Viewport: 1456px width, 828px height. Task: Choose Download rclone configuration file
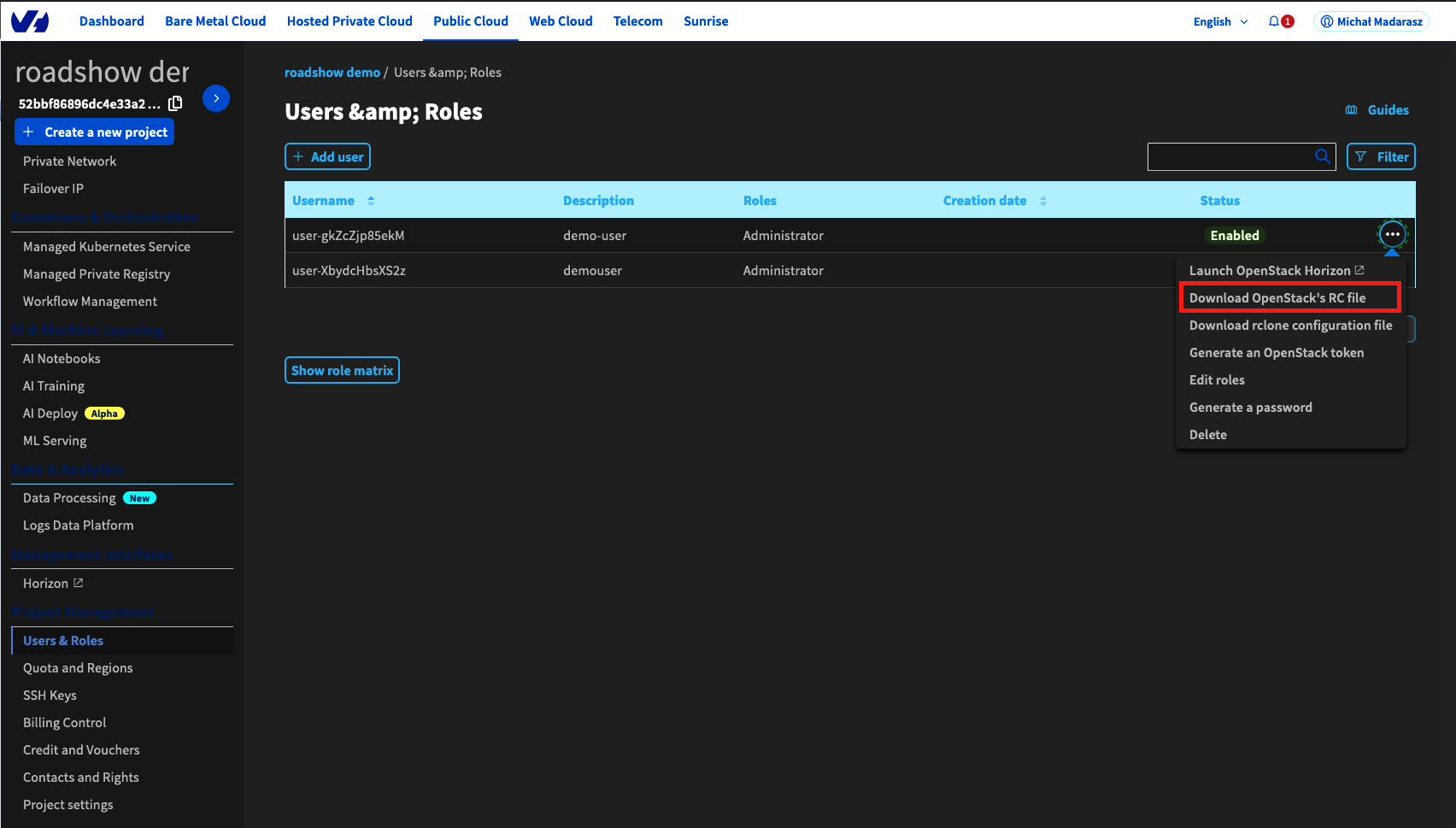(x=1290, y=325)
